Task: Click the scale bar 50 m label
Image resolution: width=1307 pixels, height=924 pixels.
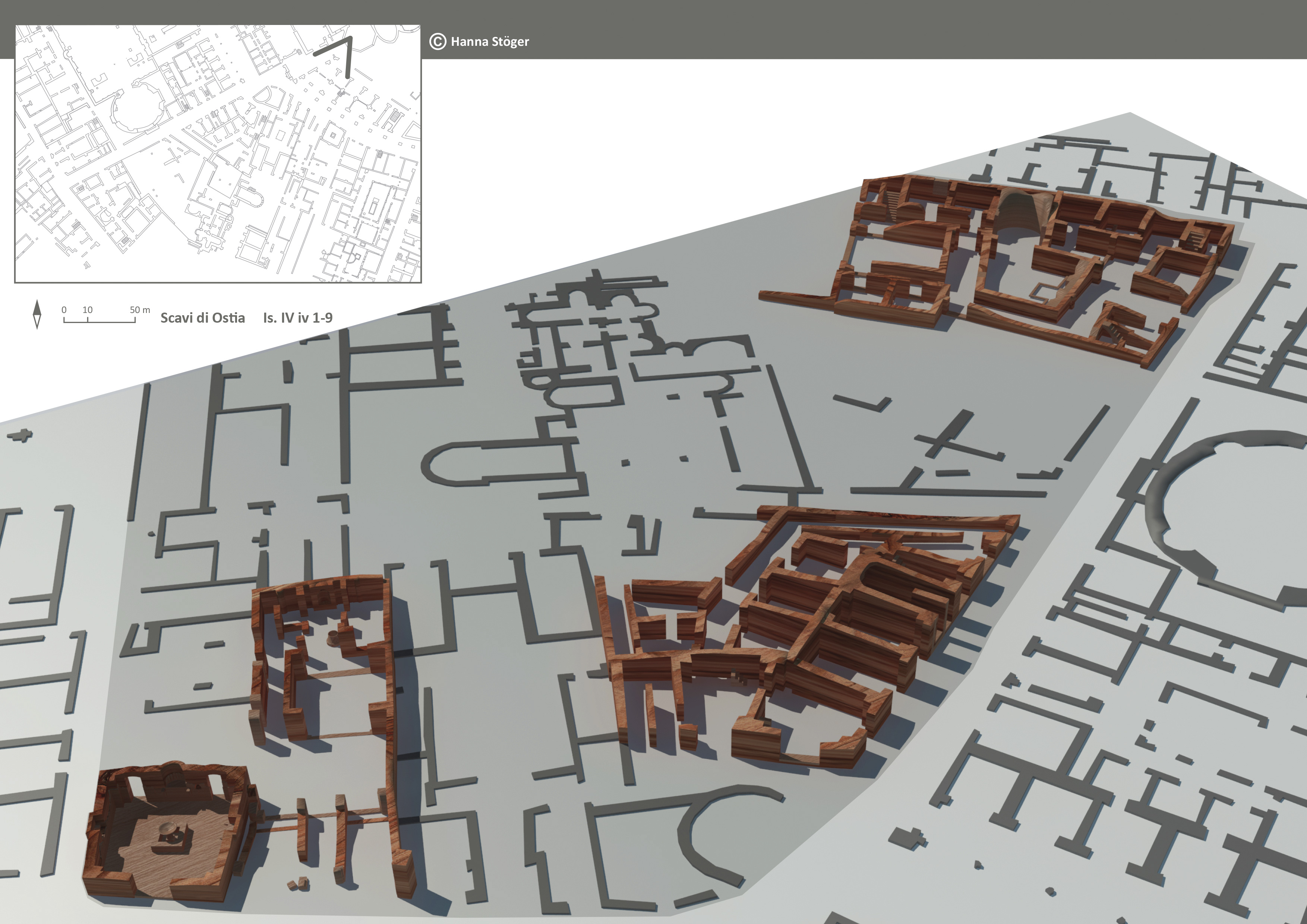Action: coord(140,310)
